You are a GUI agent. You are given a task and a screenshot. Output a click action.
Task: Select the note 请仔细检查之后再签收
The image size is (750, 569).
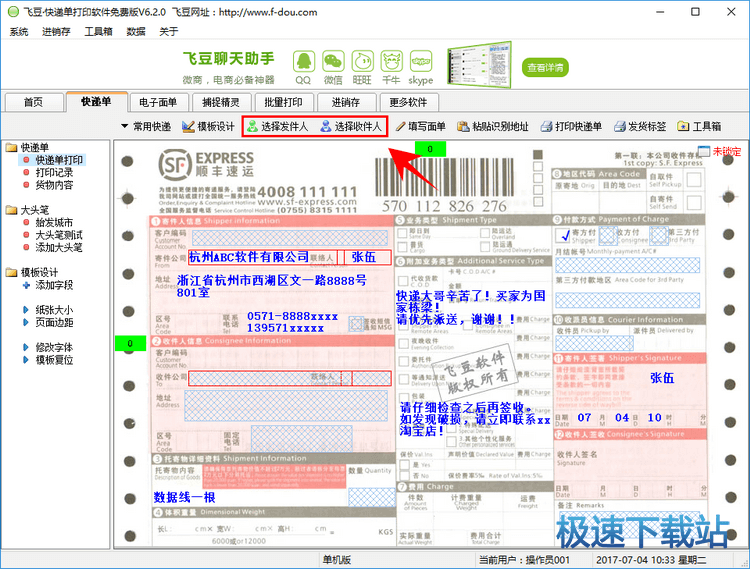(474, 419)
